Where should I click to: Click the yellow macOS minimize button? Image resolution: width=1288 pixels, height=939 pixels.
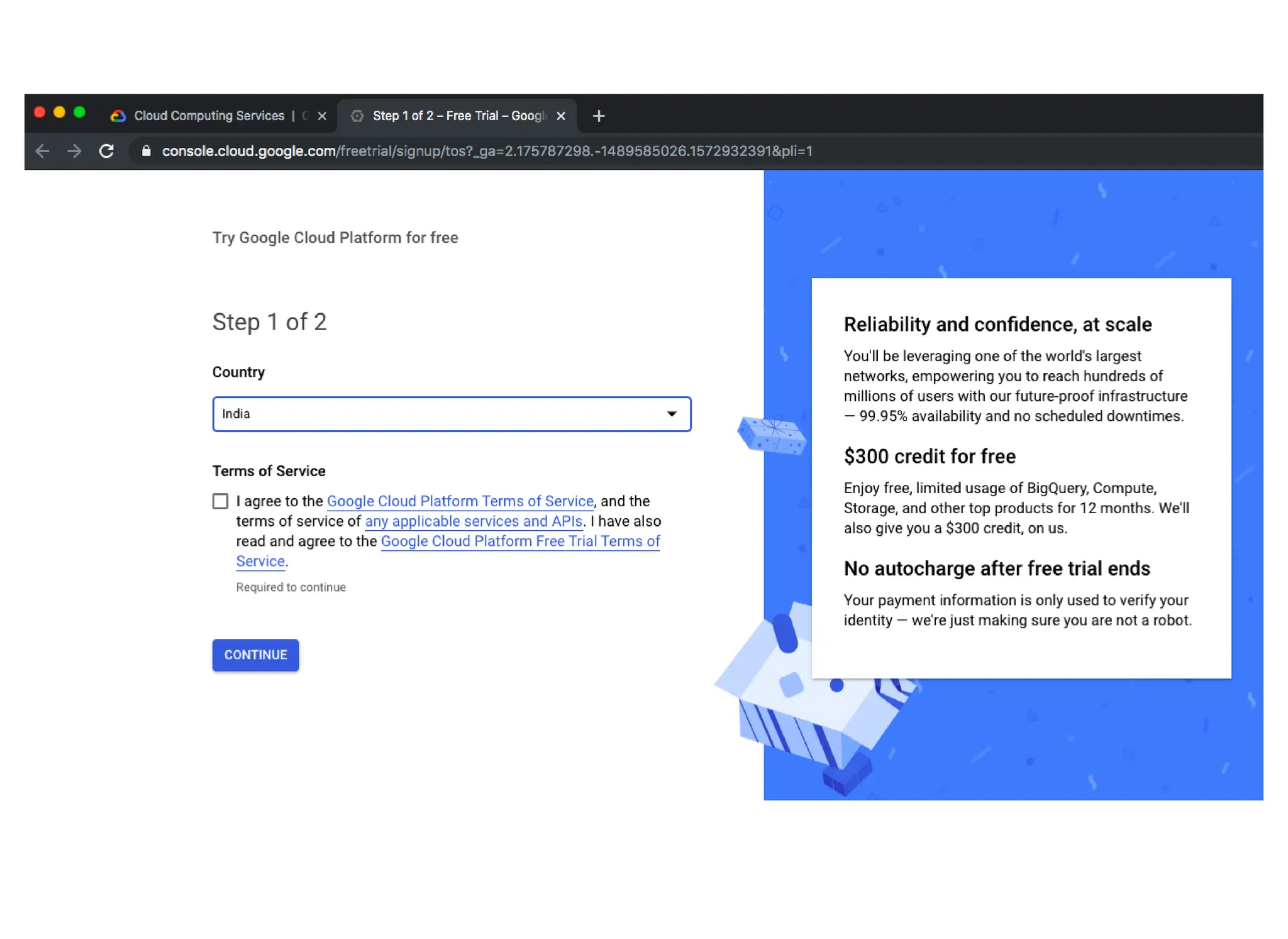pos(59,113)
